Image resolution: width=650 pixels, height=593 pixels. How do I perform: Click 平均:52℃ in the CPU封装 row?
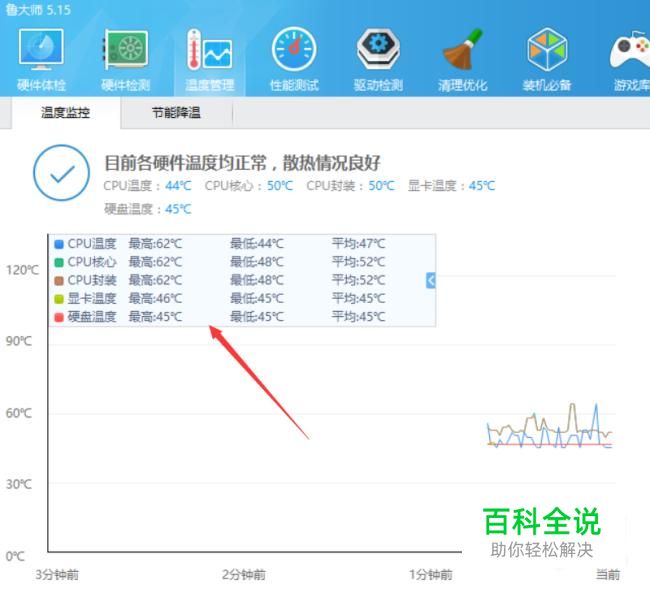point(358,280)
